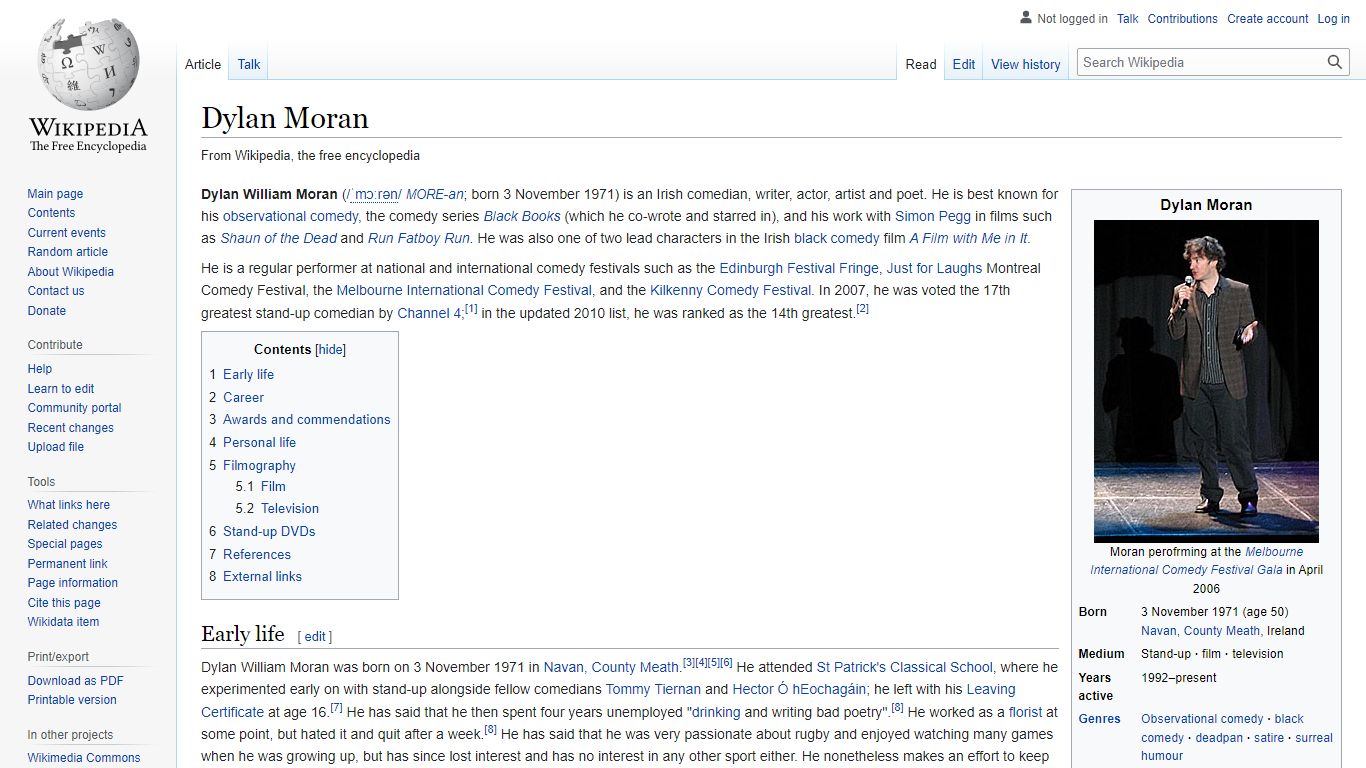The width and height of the screenshot is (1366, 768).
Task: Select the Read tab
Action: point(921,64)
